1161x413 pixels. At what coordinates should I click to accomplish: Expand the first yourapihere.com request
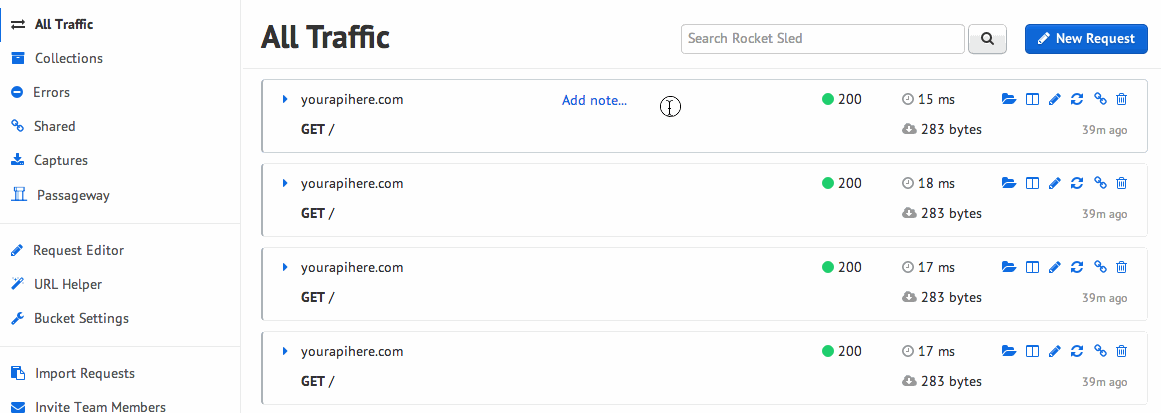click(285, 99)
